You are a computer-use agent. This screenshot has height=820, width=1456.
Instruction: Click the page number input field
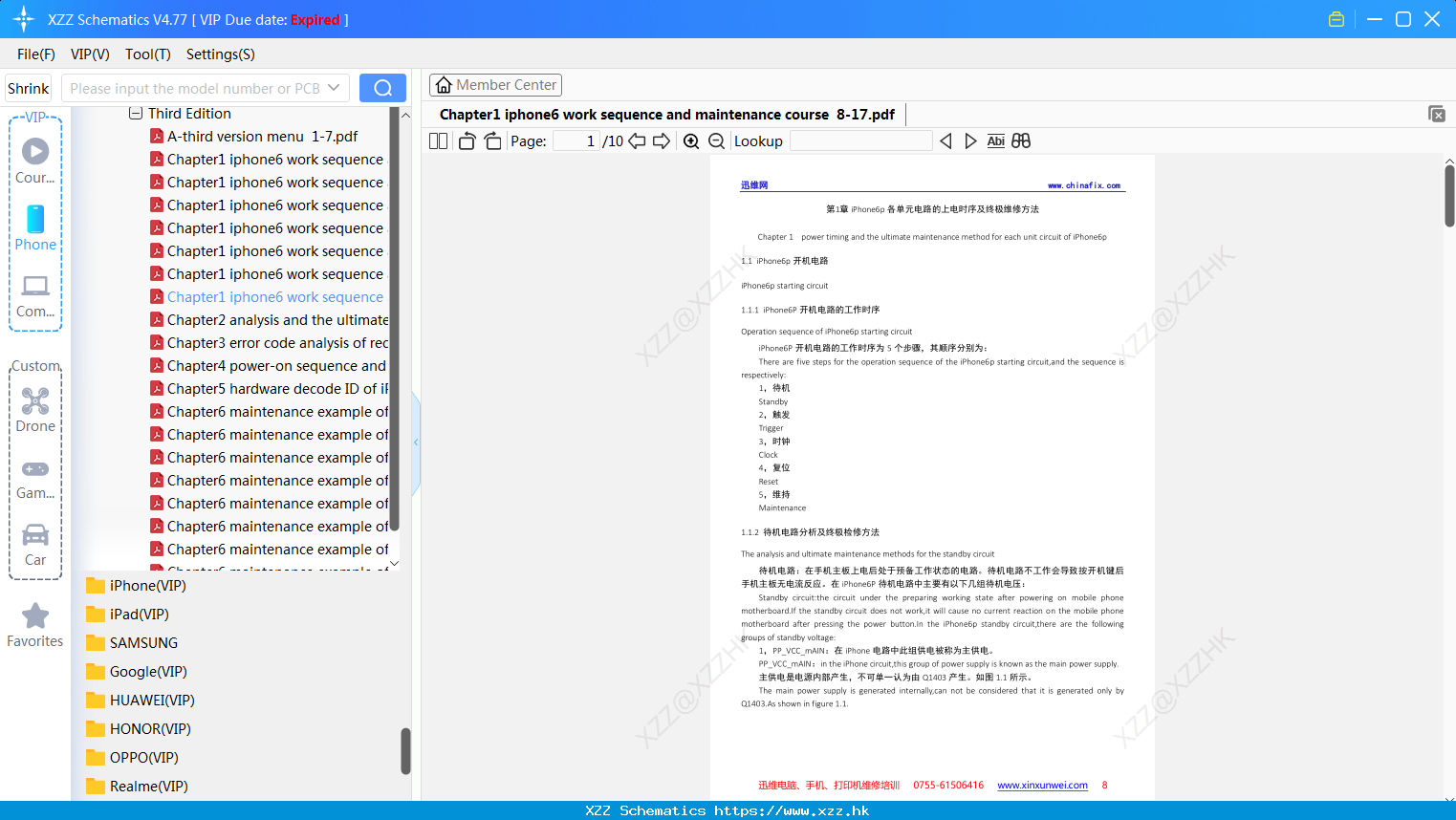pyautogui.click(x=576, y=141)
